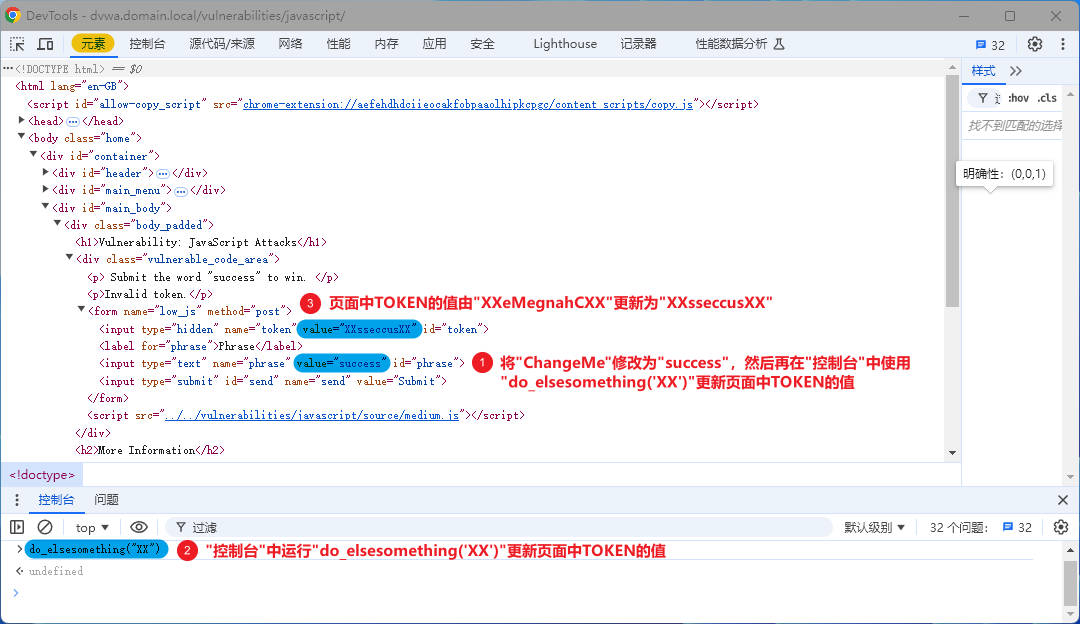Select the h2 More Information line
This screenshot has width=1080, height=624.
149,450
